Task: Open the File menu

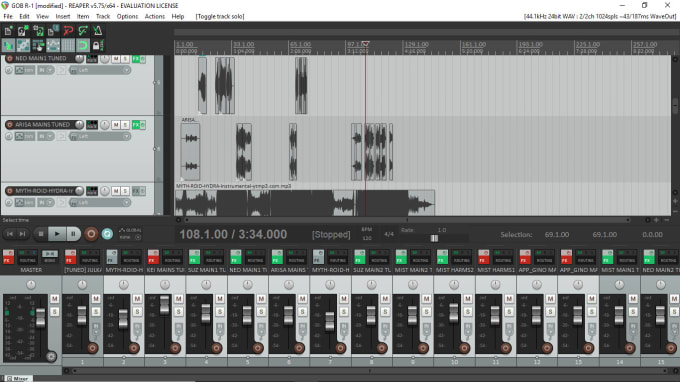Action: (8, 16)
